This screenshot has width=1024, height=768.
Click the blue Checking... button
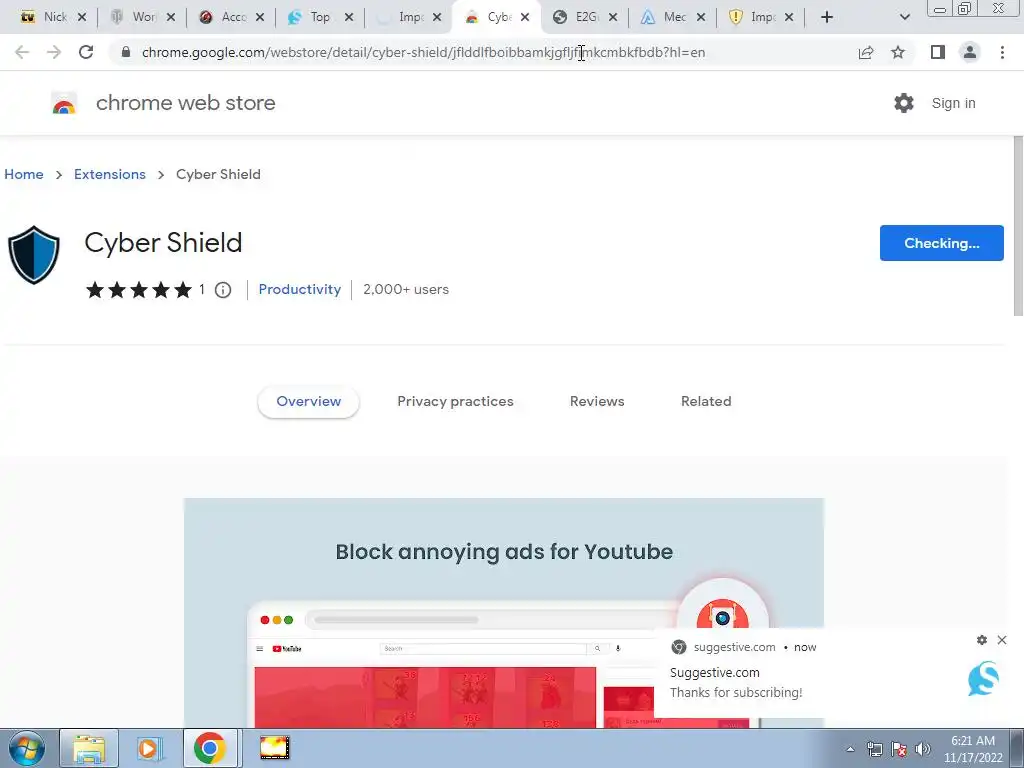[941, 243]
